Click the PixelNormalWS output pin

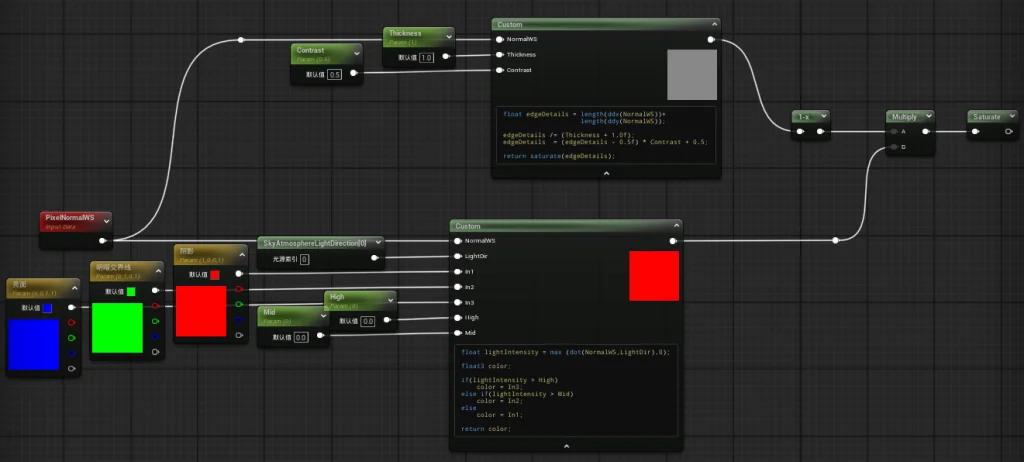click(x=103, y=240)
